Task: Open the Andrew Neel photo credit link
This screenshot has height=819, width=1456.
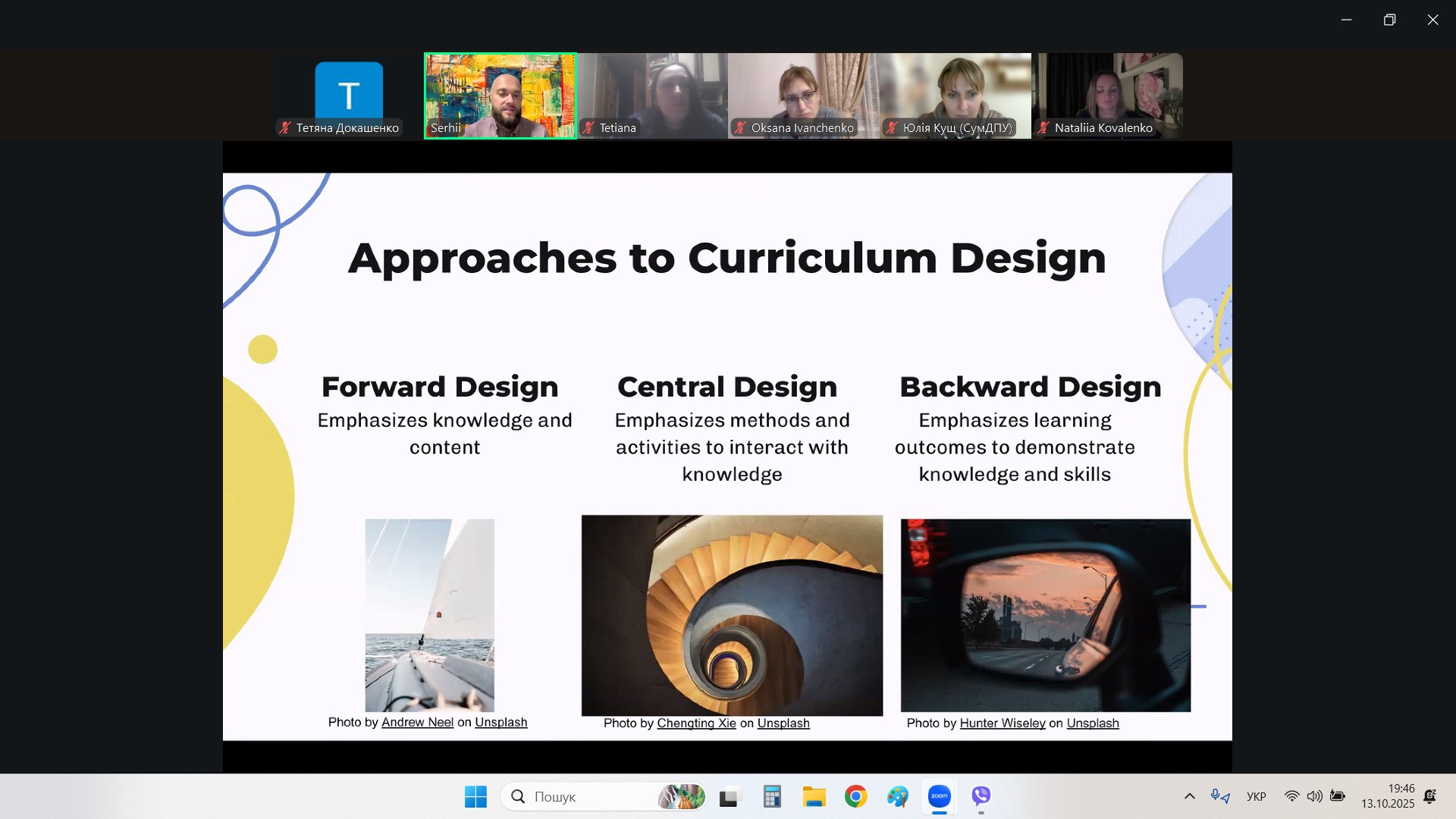Action: click(x=417, y=723)
